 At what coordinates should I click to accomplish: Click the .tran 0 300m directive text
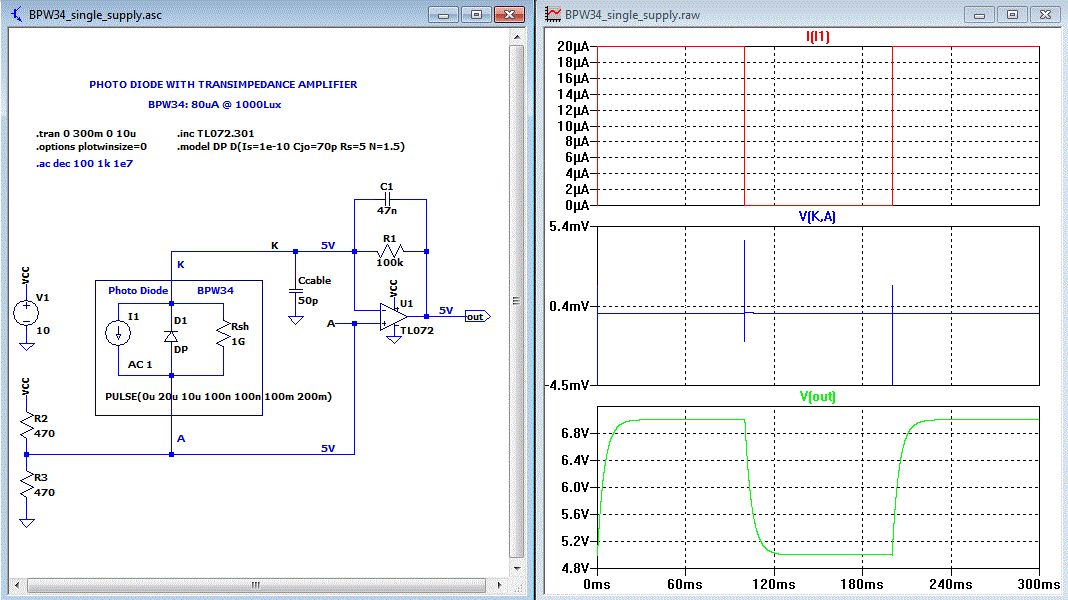point(85,133)
